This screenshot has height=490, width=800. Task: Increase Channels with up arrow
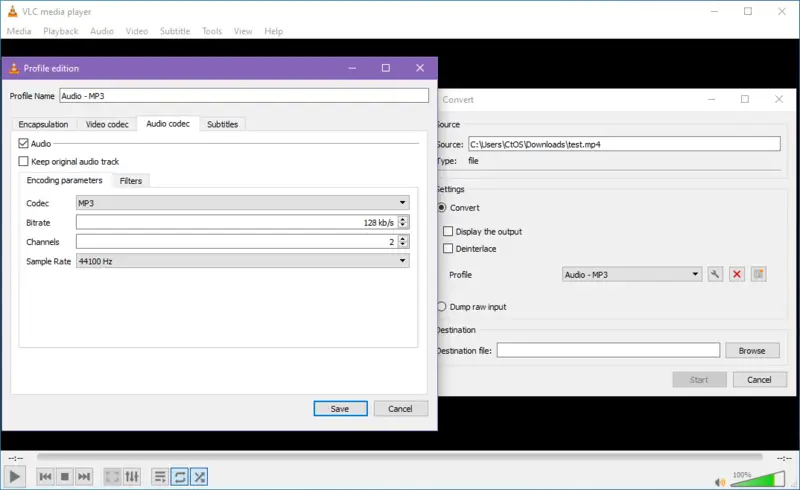[403, 238]
